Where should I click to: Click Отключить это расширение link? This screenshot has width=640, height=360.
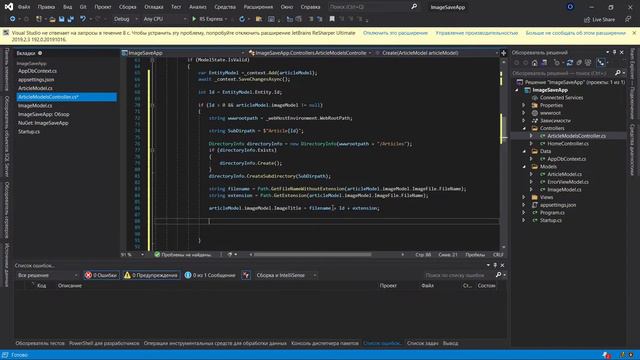tap(395, 33)
